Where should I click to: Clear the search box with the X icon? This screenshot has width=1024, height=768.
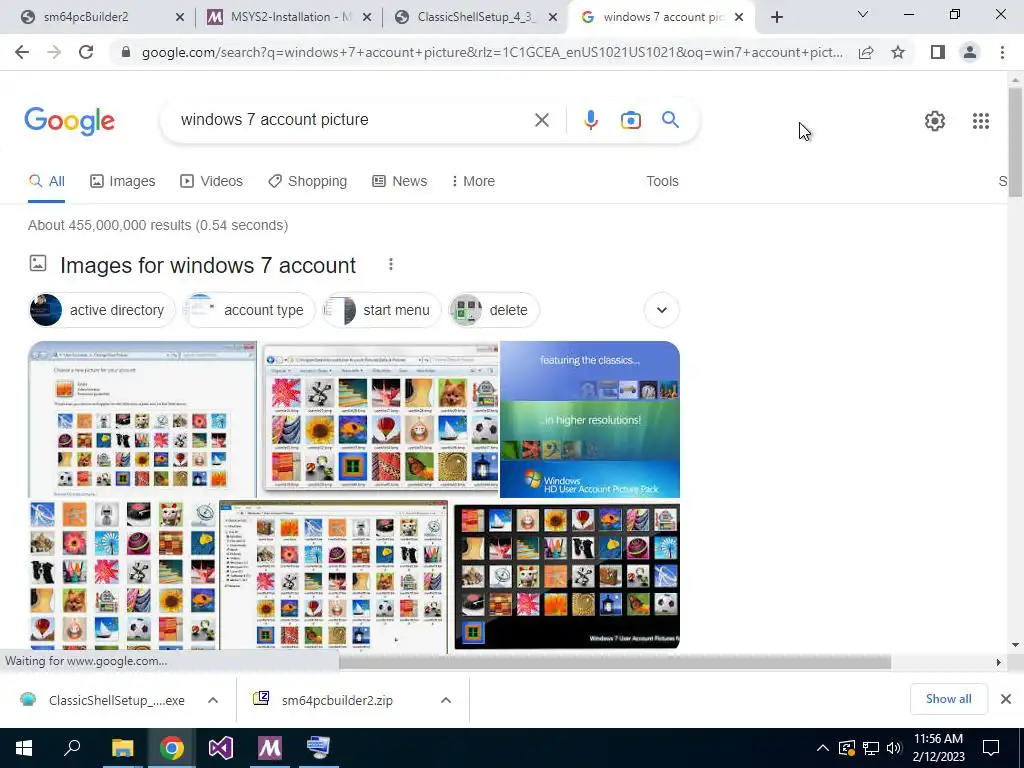pyautogui.click(x=541, y=120)
